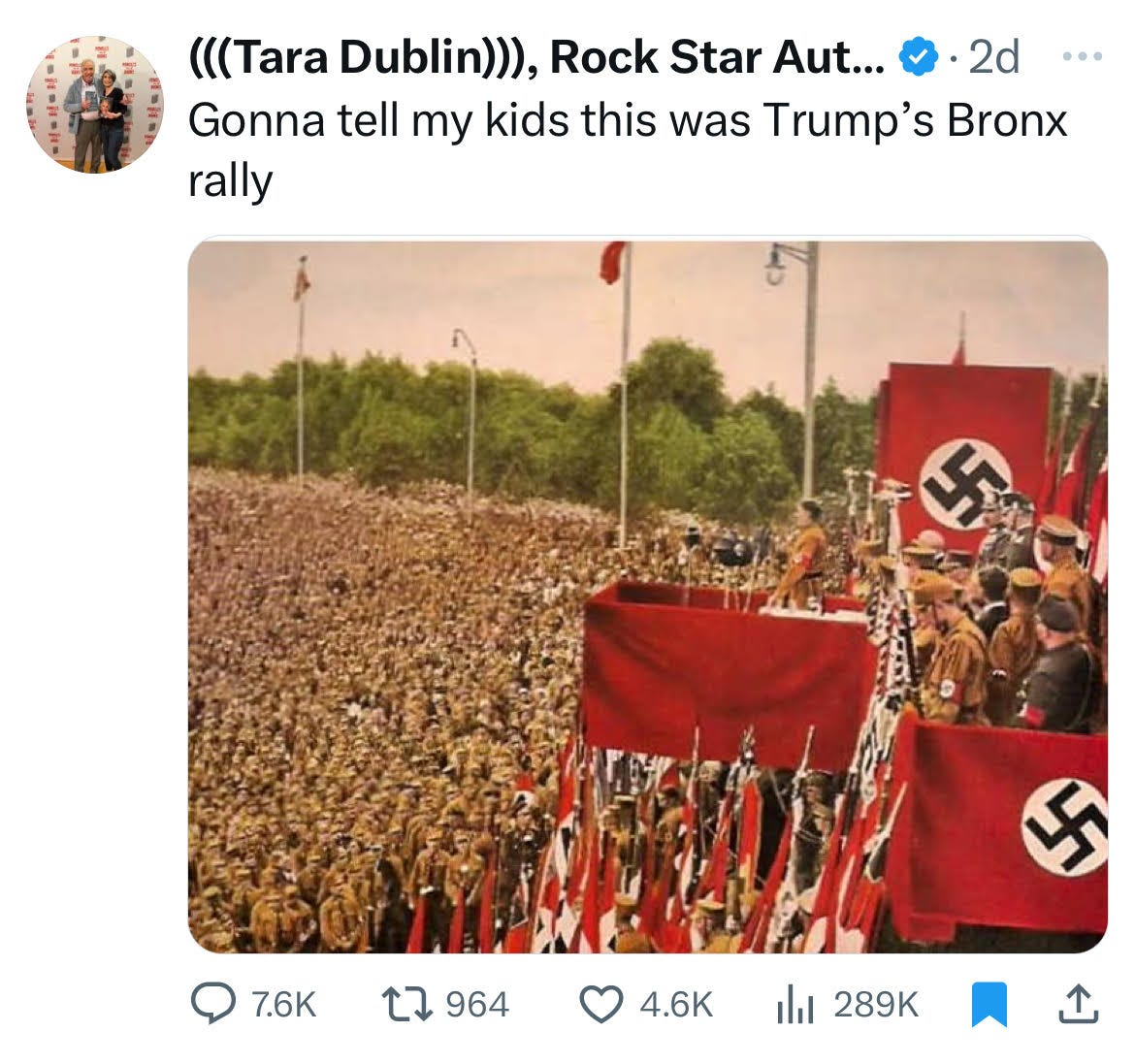
Task: Click the reply speech bubble icon
Action: [x=212, y=1003]
